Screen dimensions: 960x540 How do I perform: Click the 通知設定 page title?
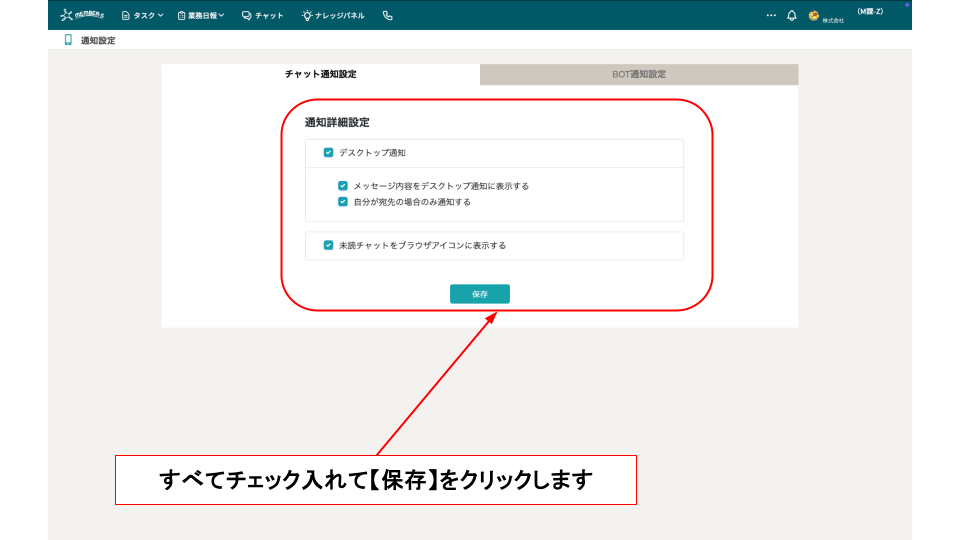(x=98, y=40)
